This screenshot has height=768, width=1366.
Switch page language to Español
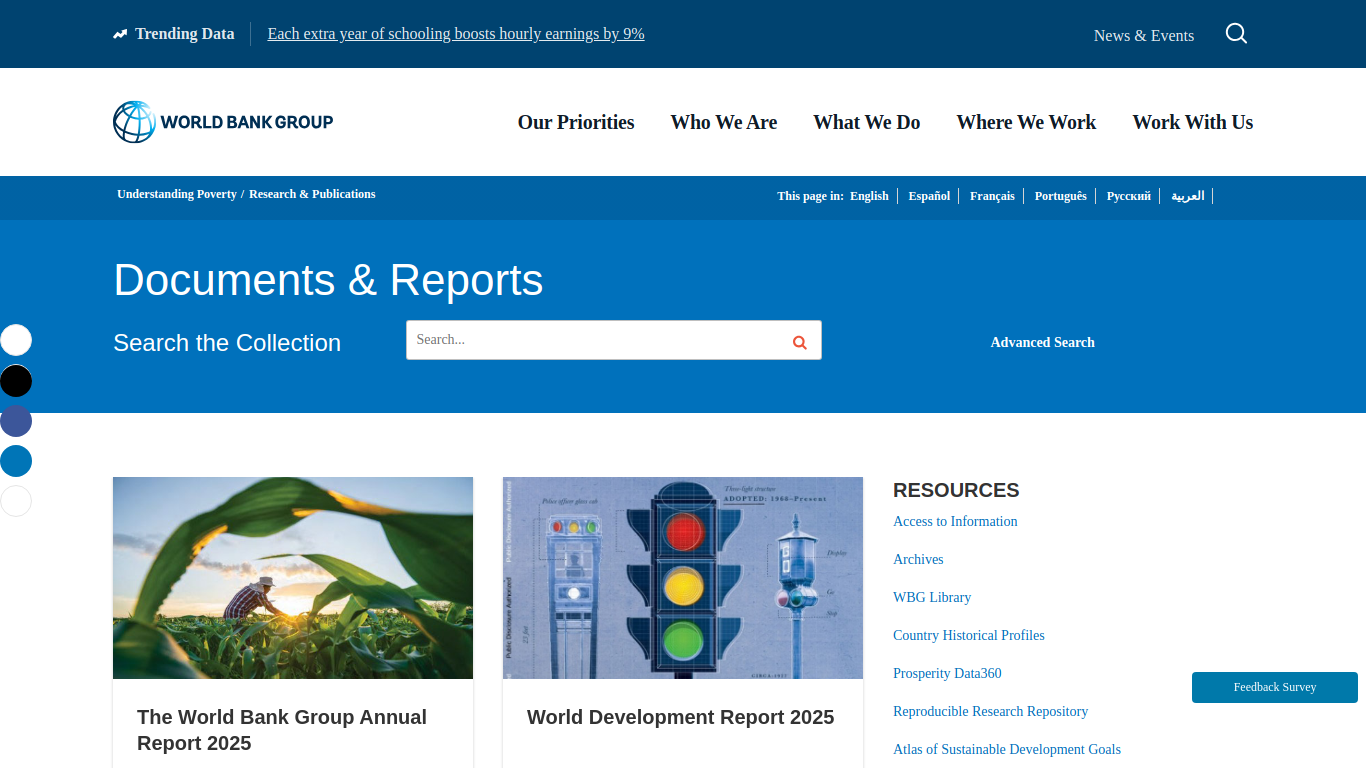tap(929, 196)
